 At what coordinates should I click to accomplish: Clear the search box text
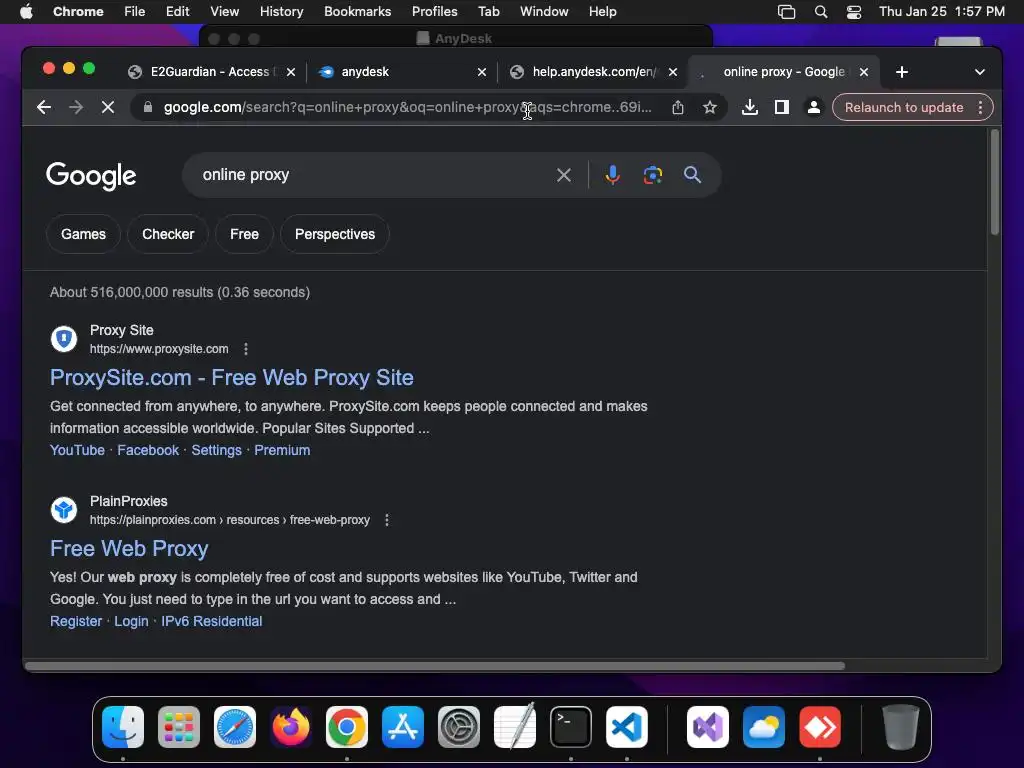pos(564,175)
